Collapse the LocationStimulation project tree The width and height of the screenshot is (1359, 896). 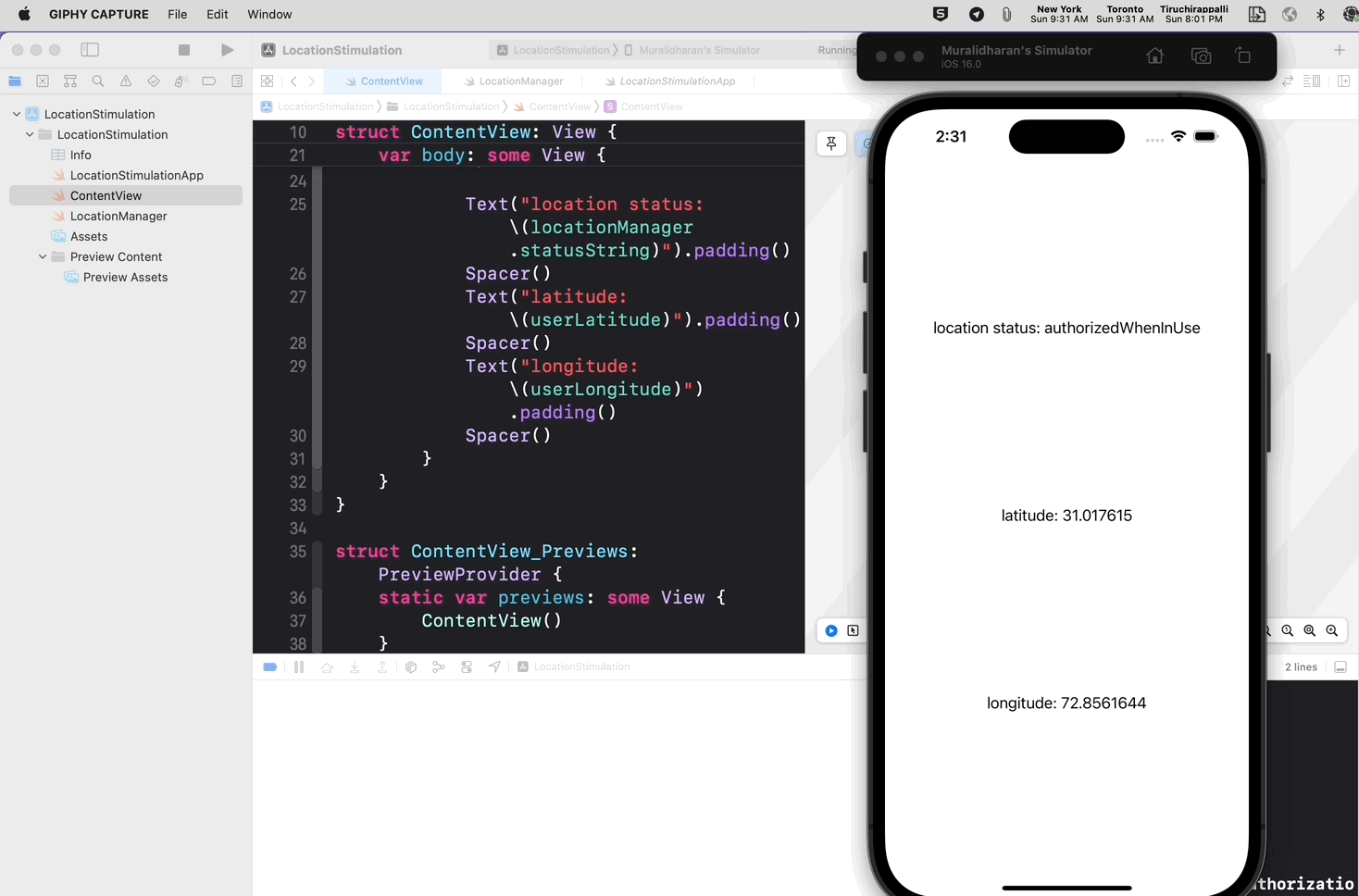click(16, 113)
